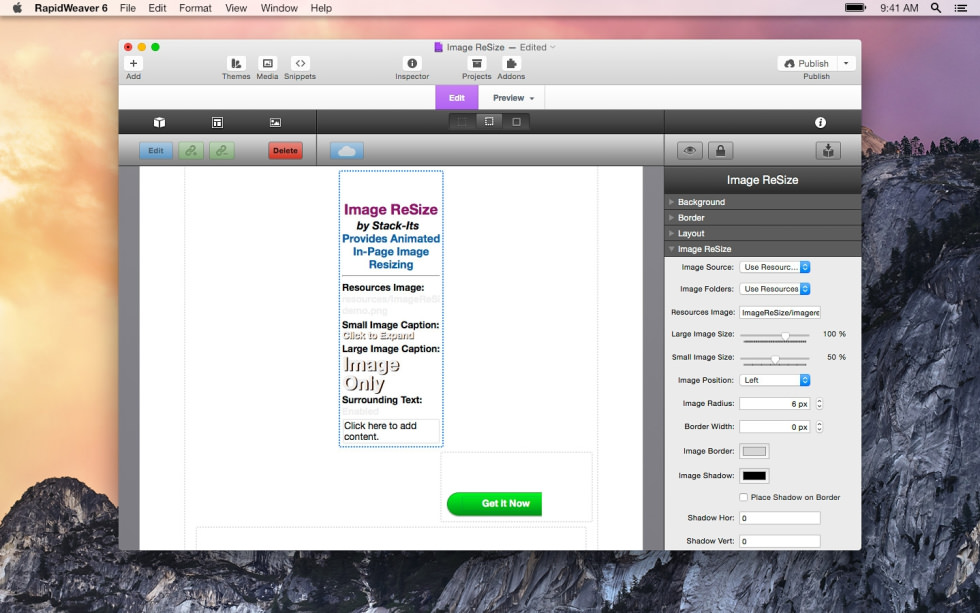Viewport: 980px width, 613px height.
Task: Click the green add link button
Action: click(191, 151)
